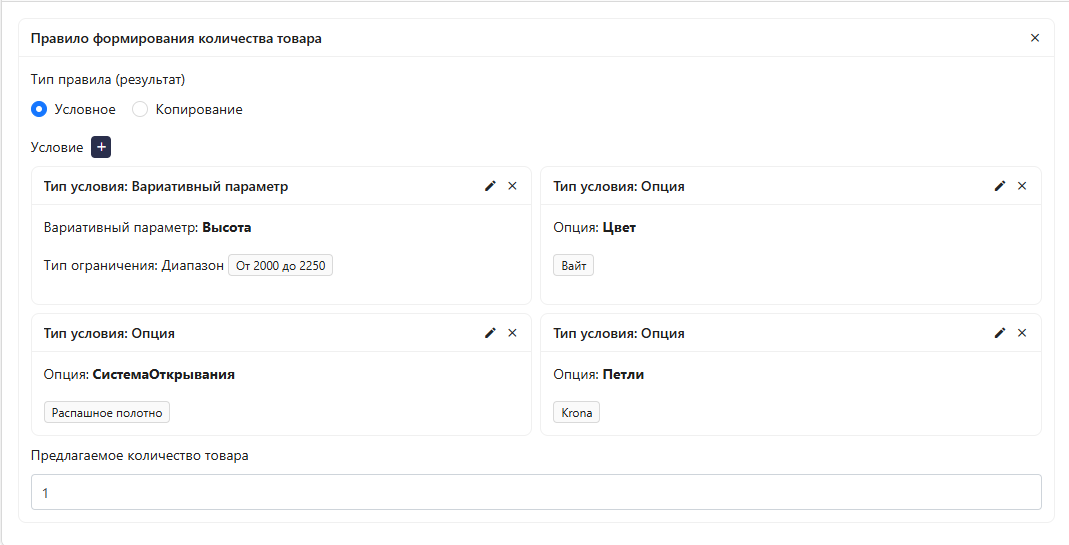Image resolution: width=1069 pixels, height=545 pixels.
Task: Edit the Вариативный параметр condition
Action: (x=490, y=186)
